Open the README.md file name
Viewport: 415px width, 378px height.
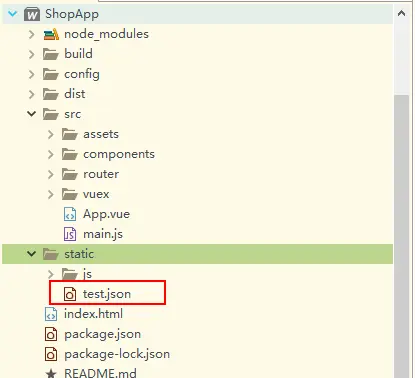100,373
